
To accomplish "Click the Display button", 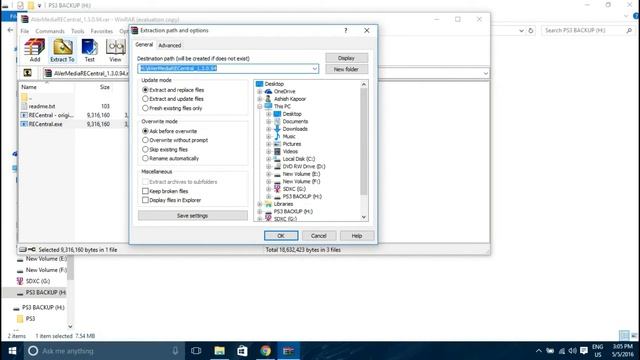I will pyautogui.click(x=347, y=58).
